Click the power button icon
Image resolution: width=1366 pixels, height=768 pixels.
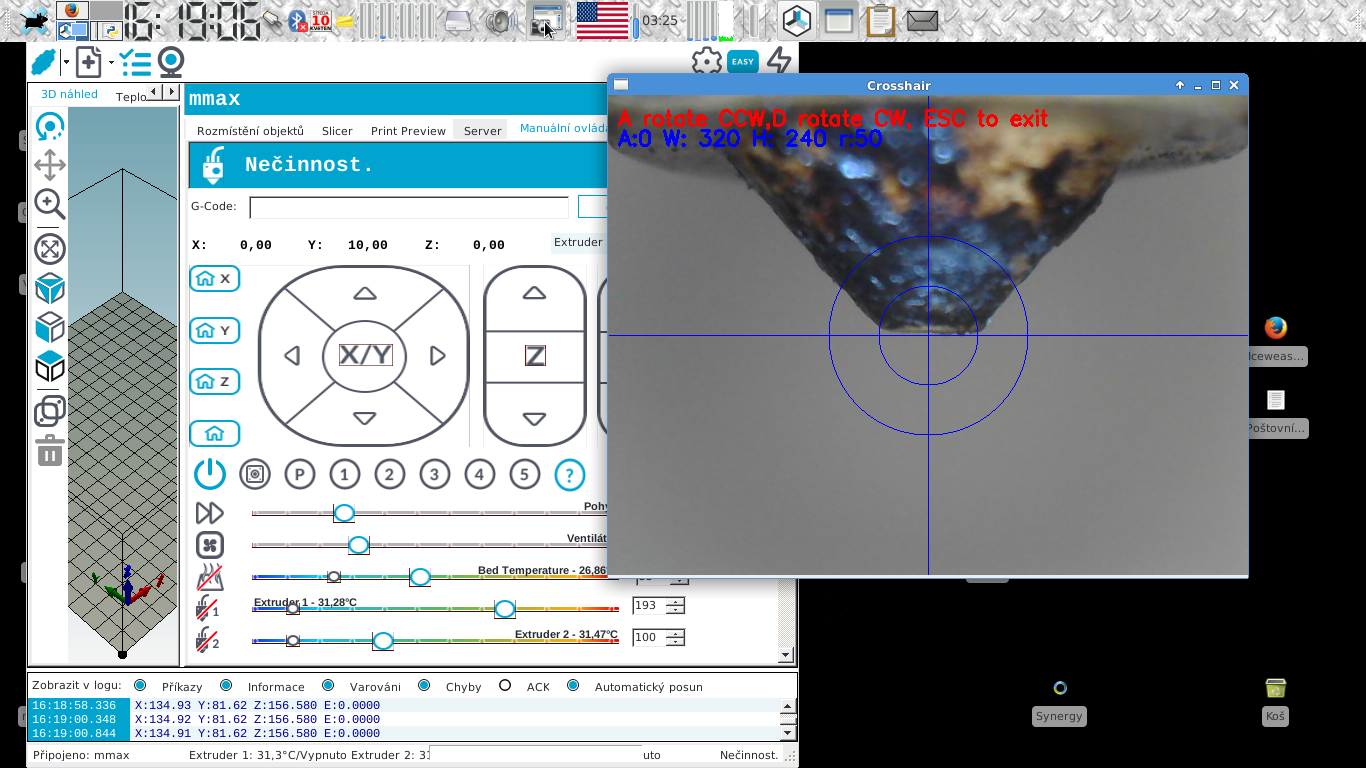tap(210, 474)
